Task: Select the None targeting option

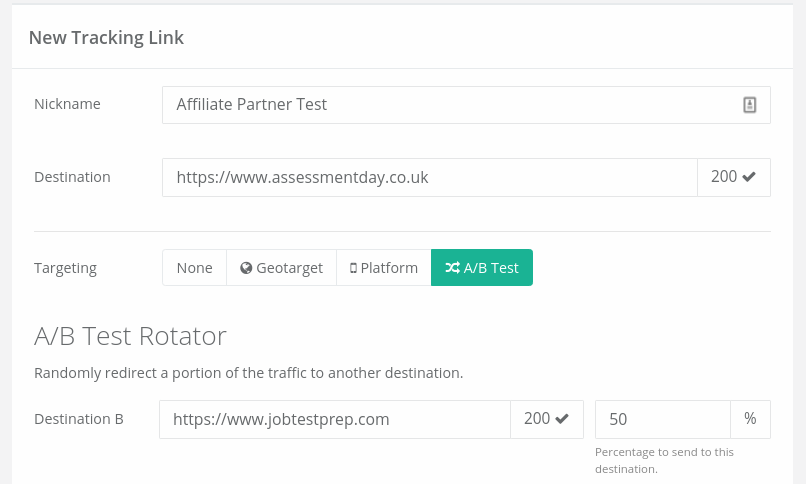Action: tap(194, 268)
